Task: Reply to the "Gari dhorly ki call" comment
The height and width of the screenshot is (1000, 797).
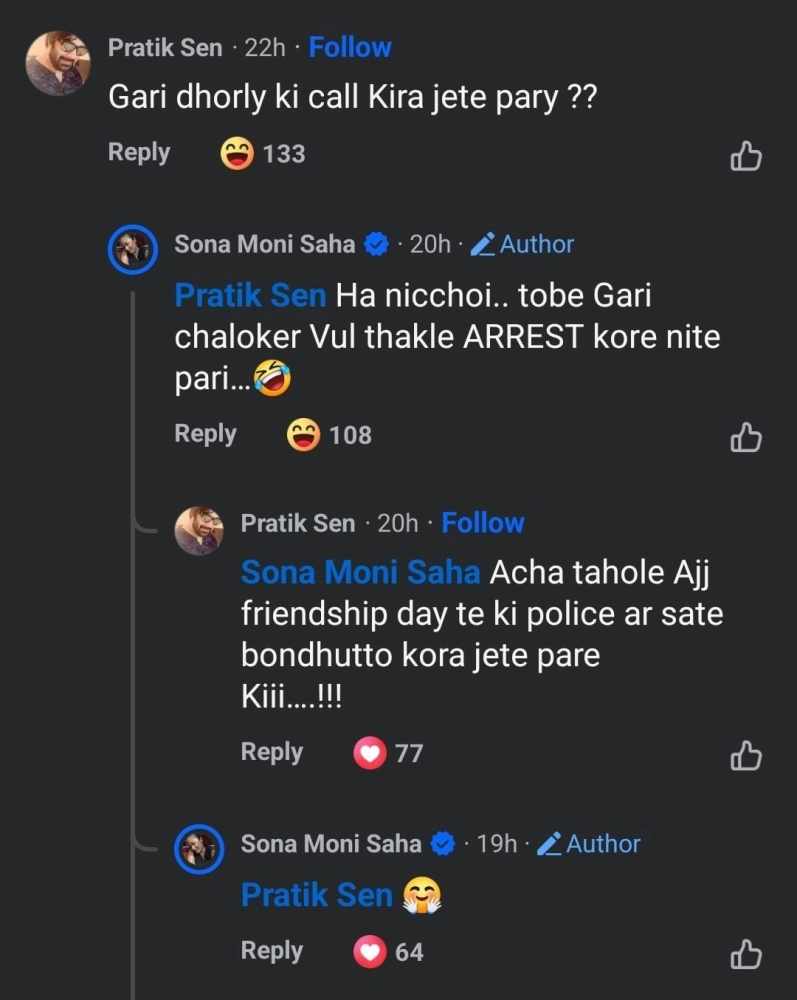Action: tap(139, 153)
